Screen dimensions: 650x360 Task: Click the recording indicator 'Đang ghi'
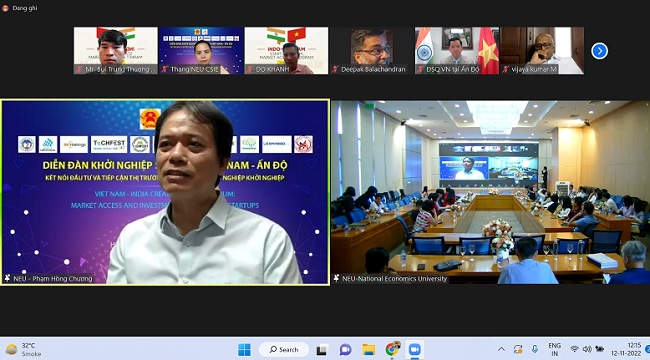pyautogui.click(x=19, y=8)
